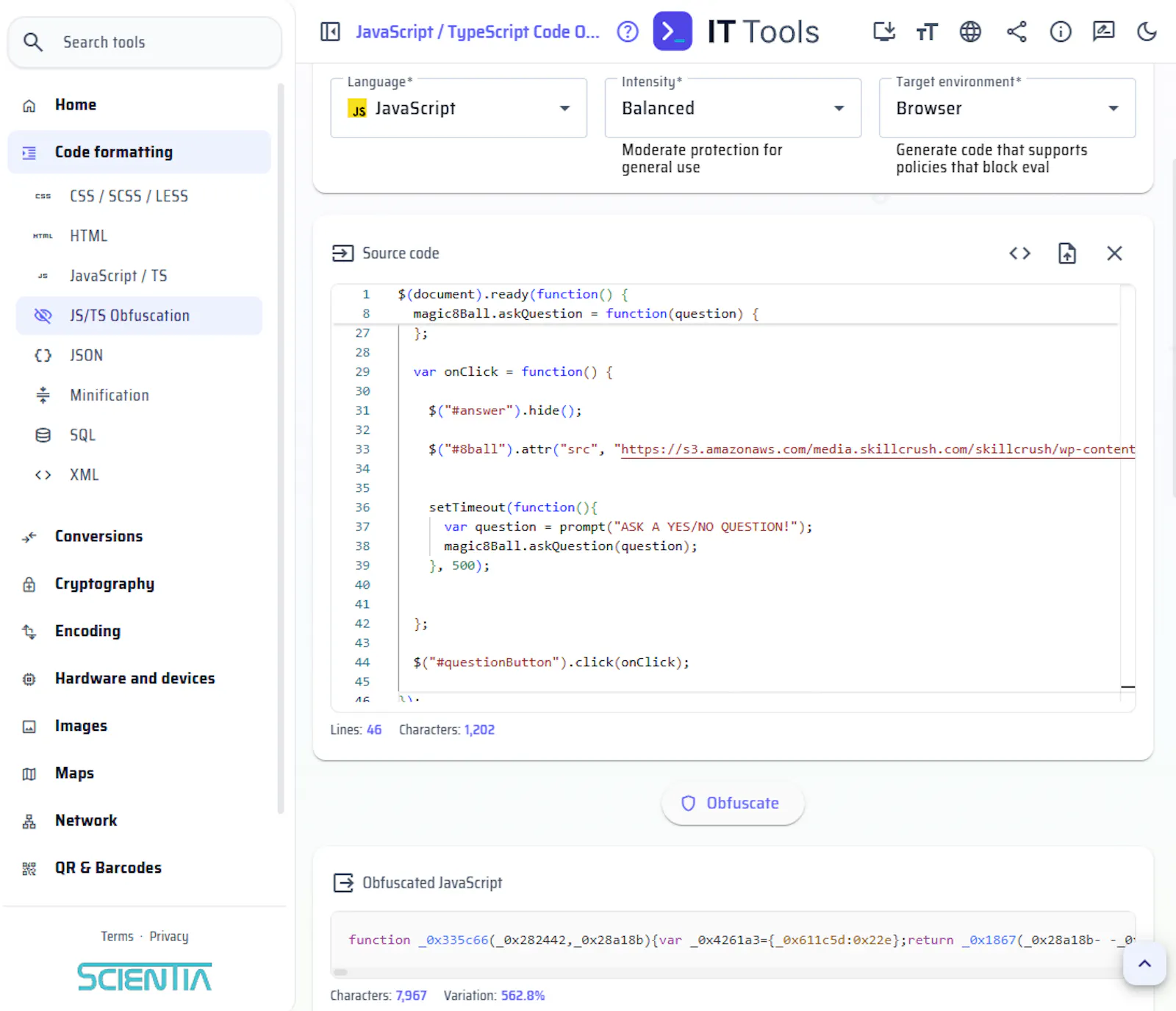Screen dimensions: 1176x1011
Task: Click the Scientia logo
Action: (x=144, y=977)
